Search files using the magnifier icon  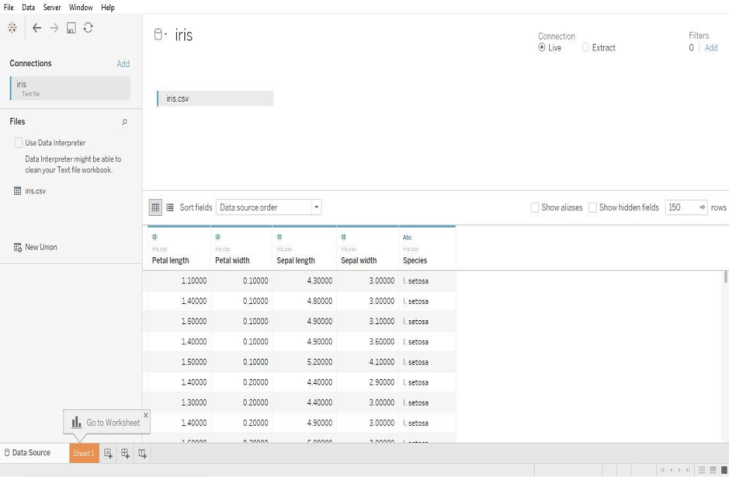pyautogui.click(x=125, y=122)
